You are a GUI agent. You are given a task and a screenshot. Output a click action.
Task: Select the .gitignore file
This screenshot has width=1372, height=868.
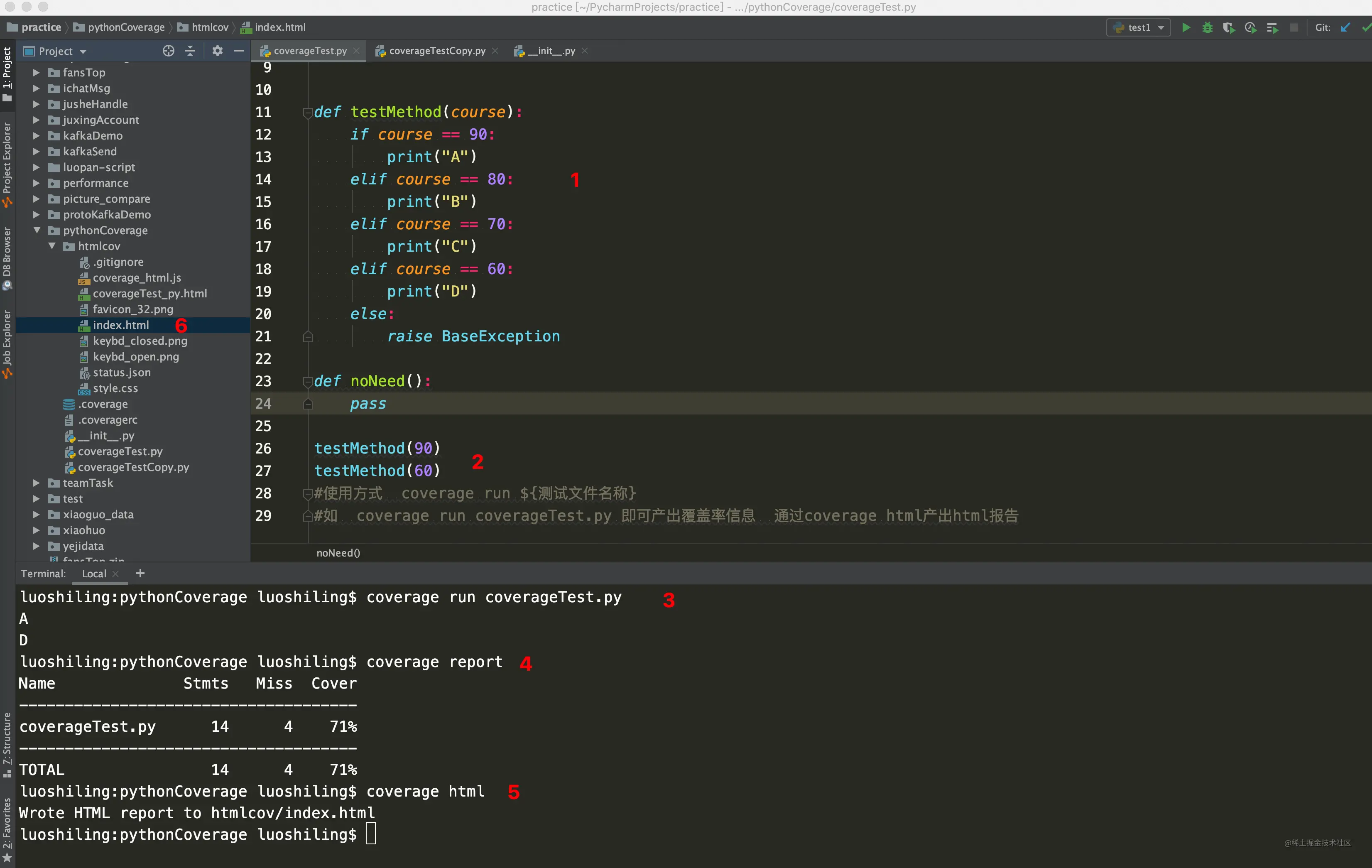[118, 262]
